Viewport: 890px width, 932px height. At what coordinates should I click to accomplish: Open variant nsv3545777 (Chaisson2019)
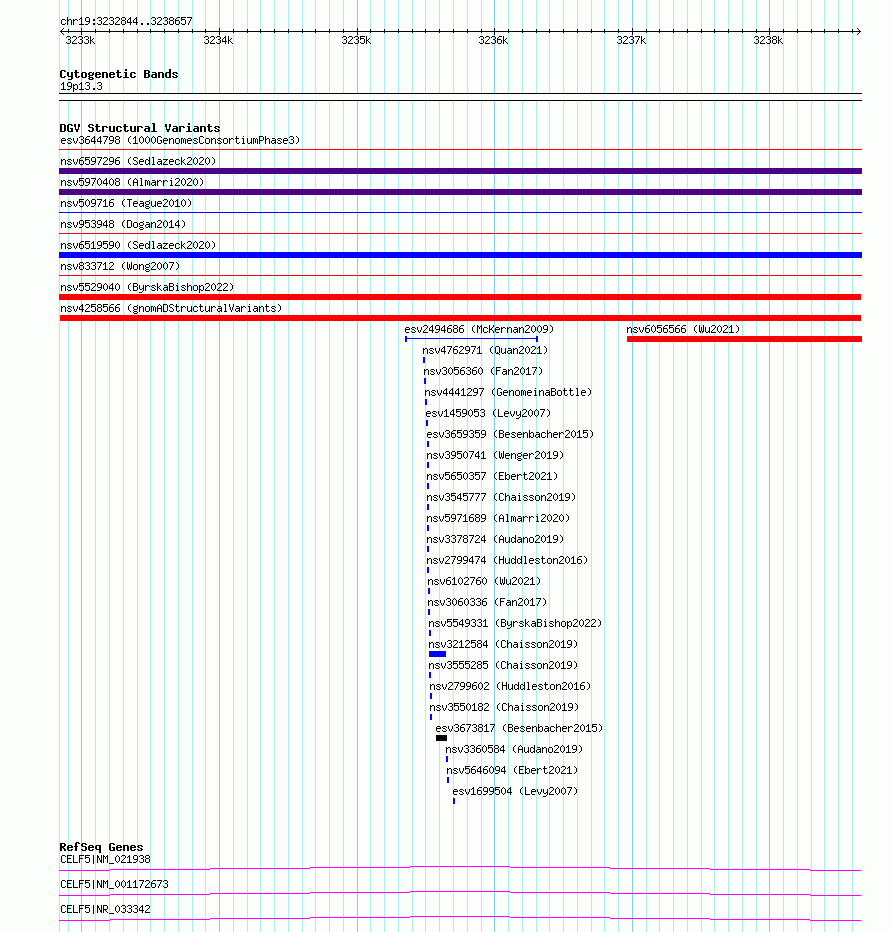tap(501, 498)
